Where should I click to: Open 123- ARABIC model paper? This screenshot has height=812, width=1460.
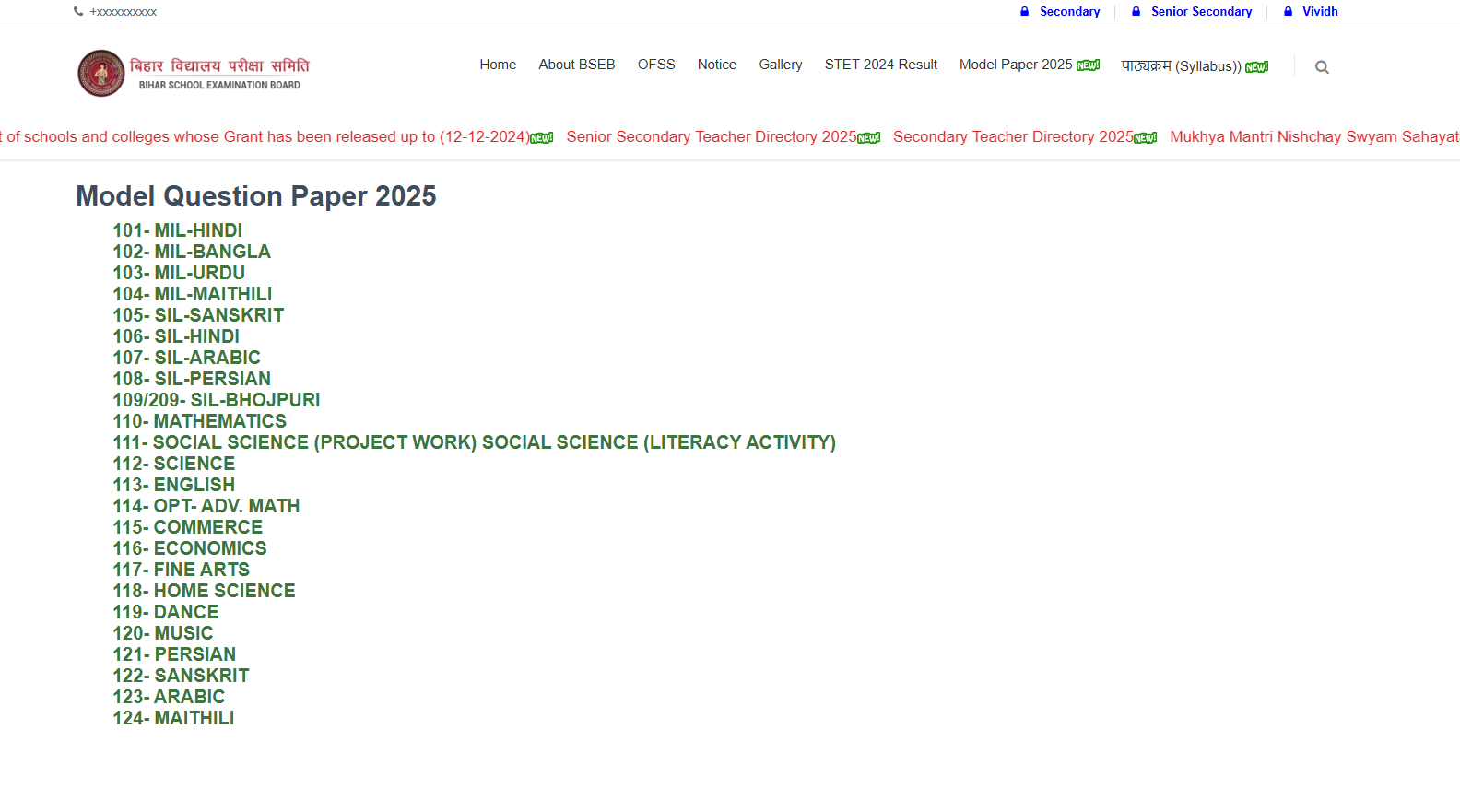point(169,697)
